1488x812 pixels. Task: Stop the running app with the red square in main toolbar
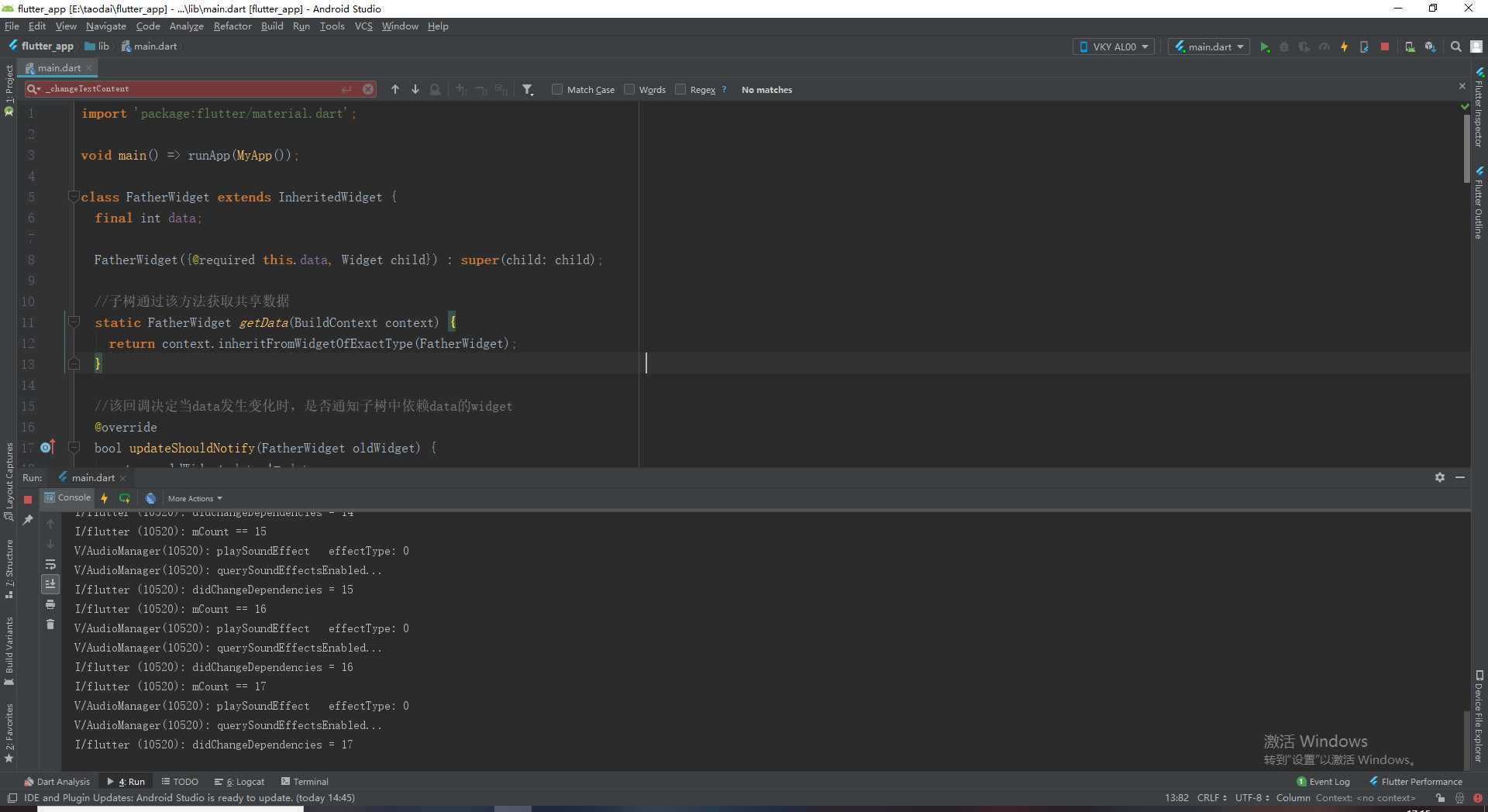tap(1385, 47)
